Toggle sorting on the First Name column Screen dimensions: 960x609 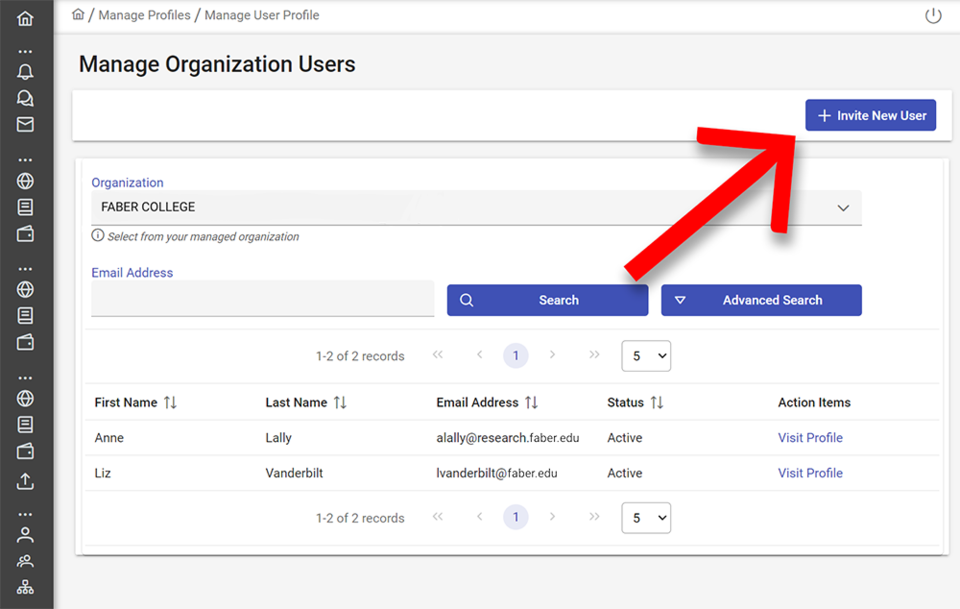pos(168,402)
